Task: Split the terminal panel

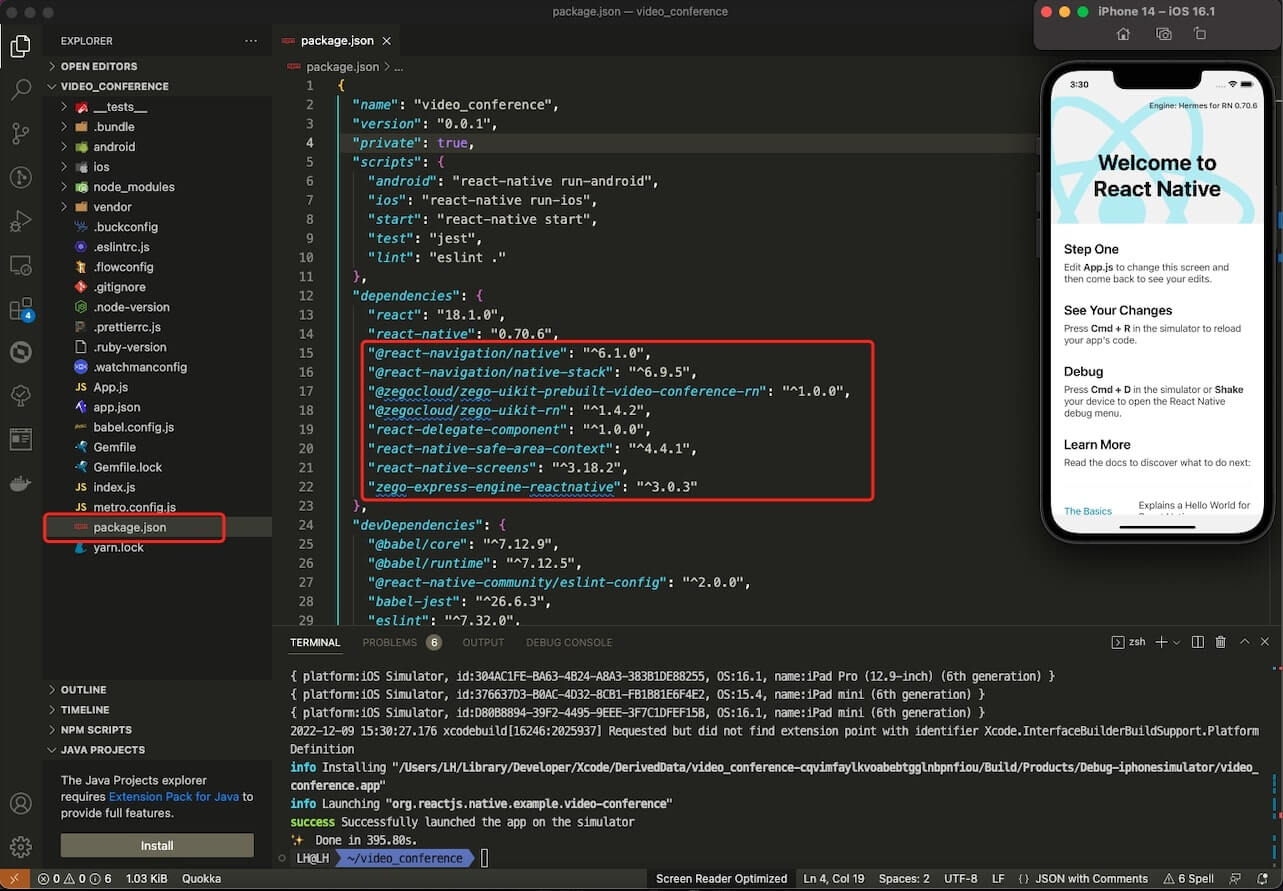Action: coord(1197,642)
